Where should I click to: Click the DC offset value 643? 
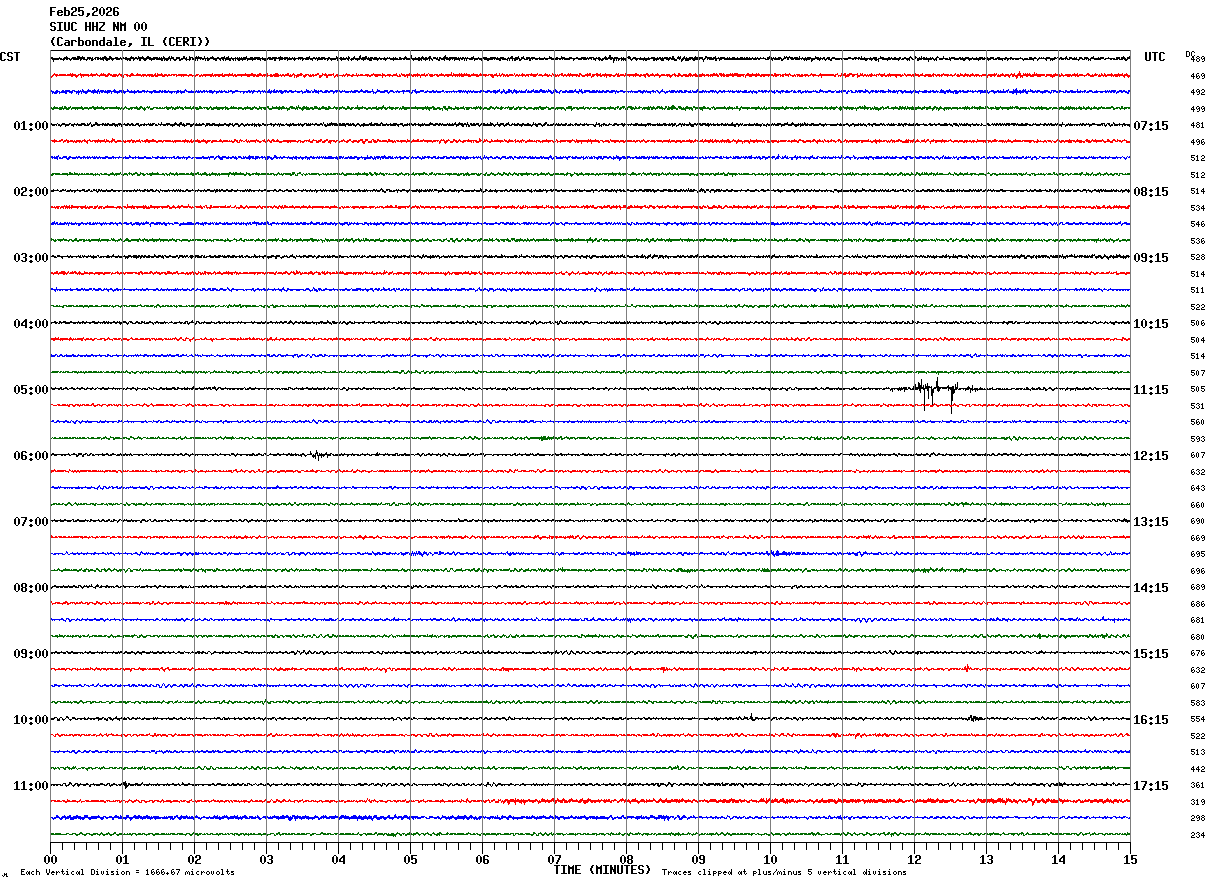point(1197,489)
